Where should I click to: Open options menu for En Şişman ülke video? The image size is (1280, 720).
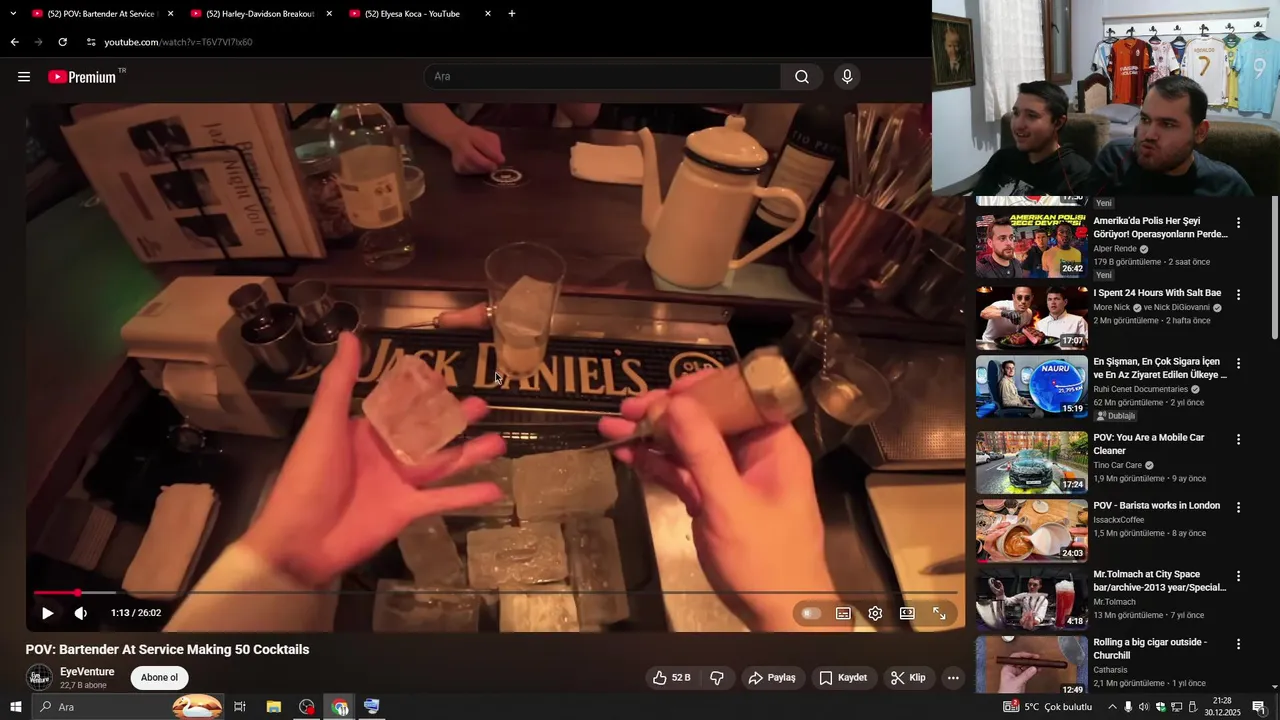click(1238, 363)
